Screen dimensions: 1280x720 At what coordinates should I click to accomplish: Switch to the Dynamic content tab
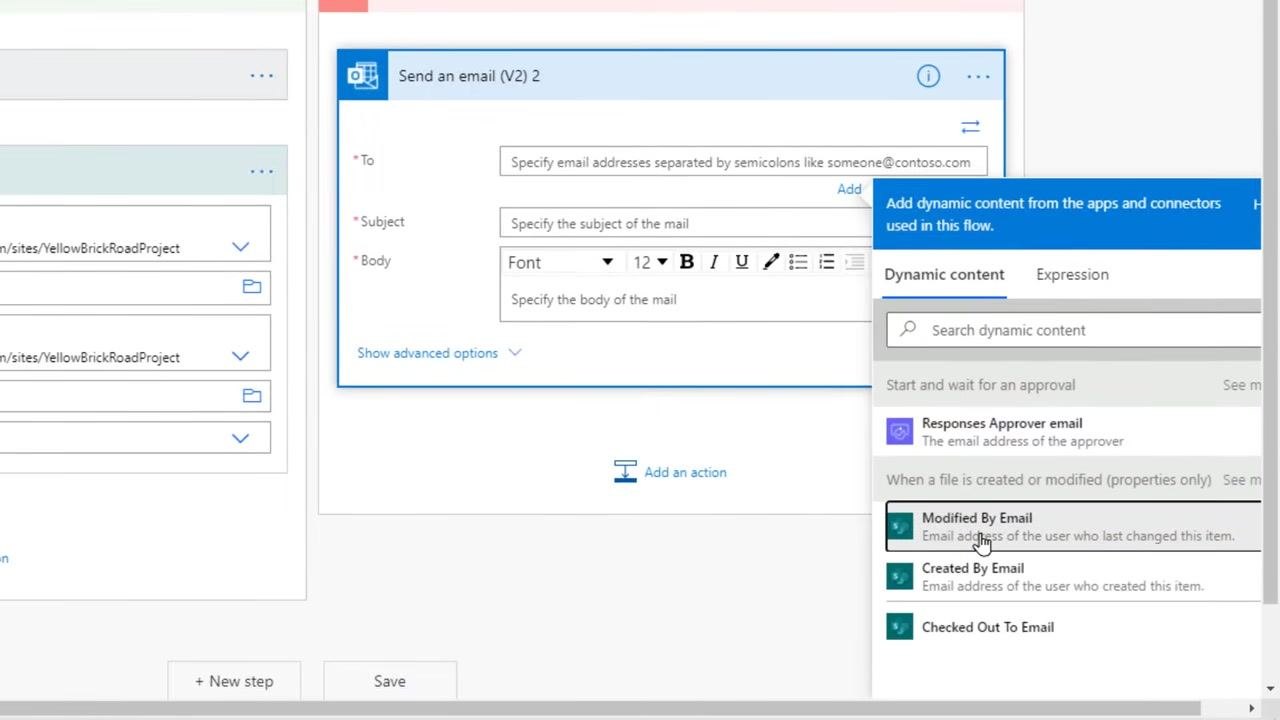pos(944,274)
